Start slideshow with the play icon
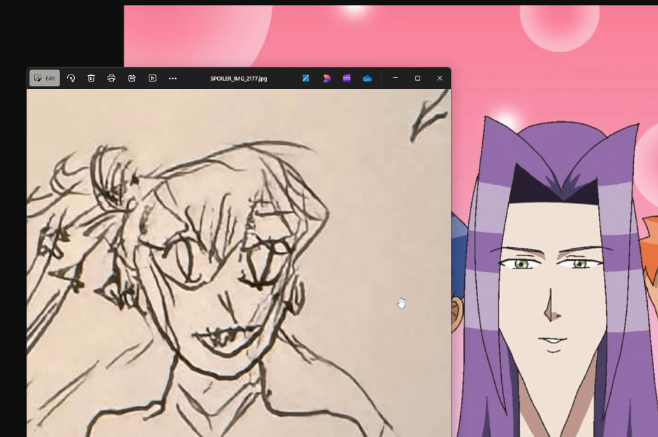 tap(152, 78)
